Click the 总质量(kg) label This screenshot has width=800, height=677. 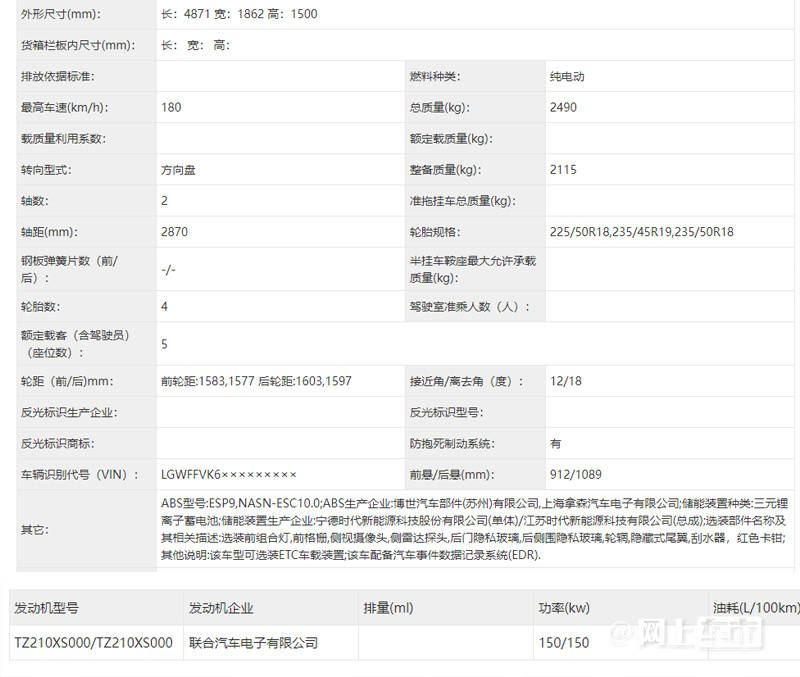[439, 107]
